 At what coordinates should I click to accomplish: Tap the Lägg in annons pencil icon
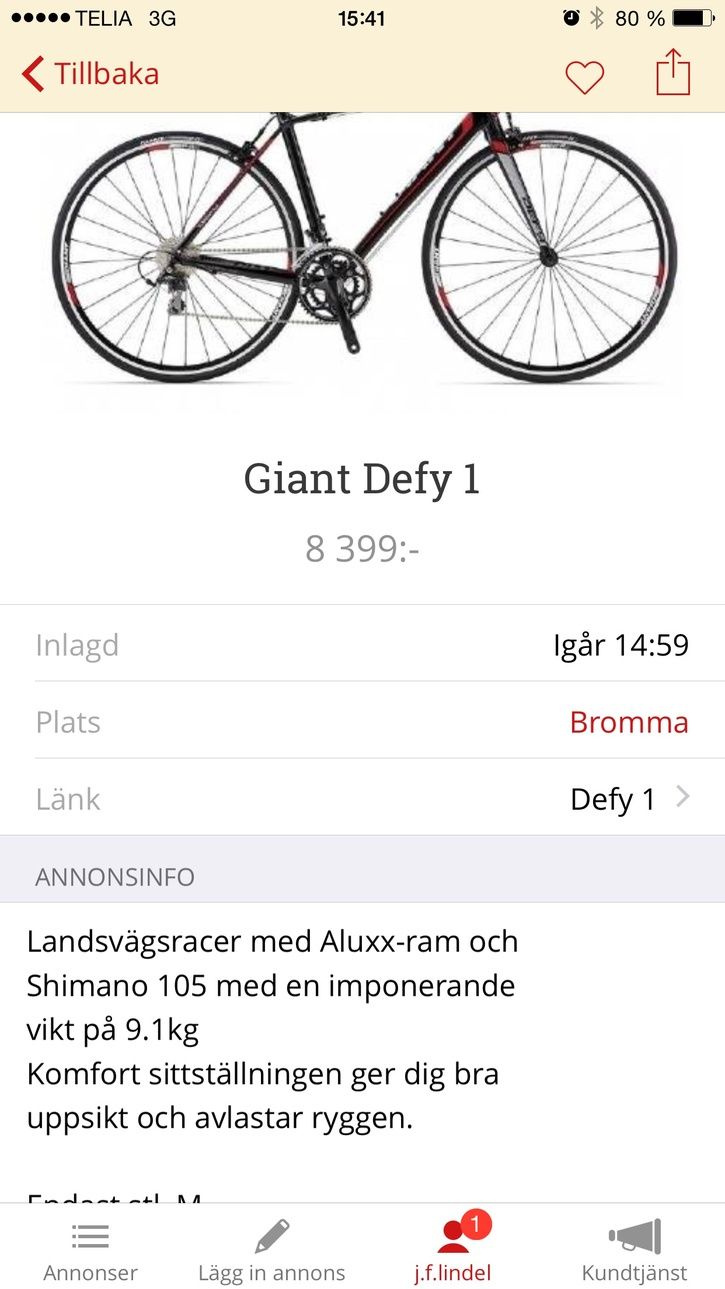271,1237
